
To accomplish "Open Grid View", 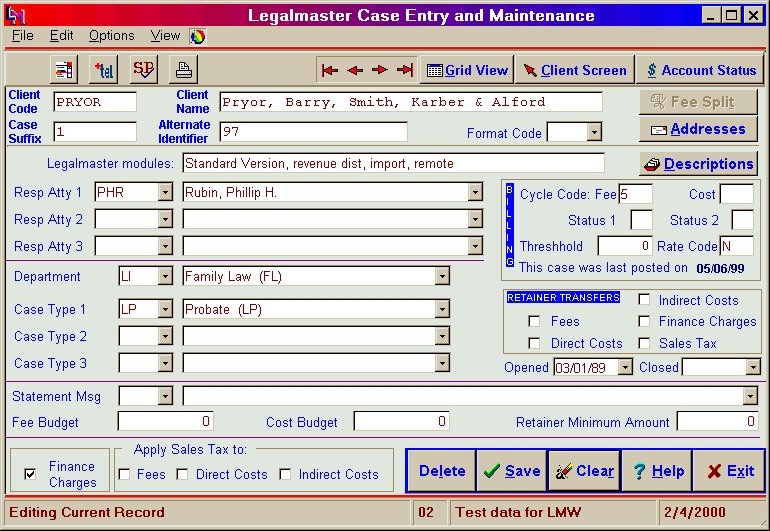I will (467, 70).
